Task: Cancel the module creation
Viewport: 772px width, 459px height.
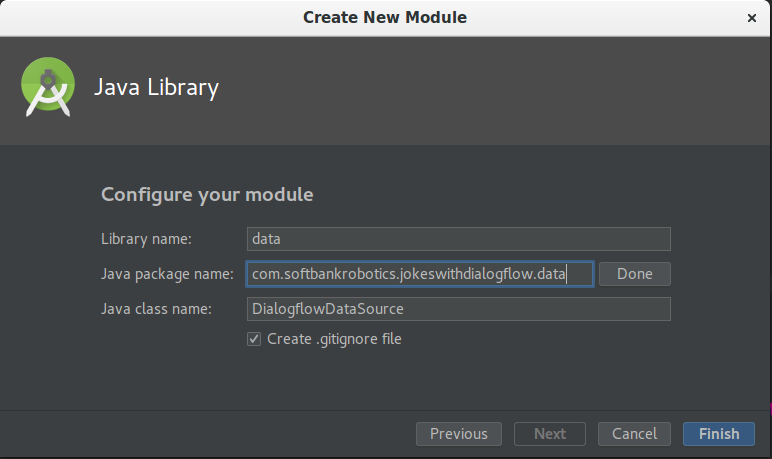Action: (634, 434)
